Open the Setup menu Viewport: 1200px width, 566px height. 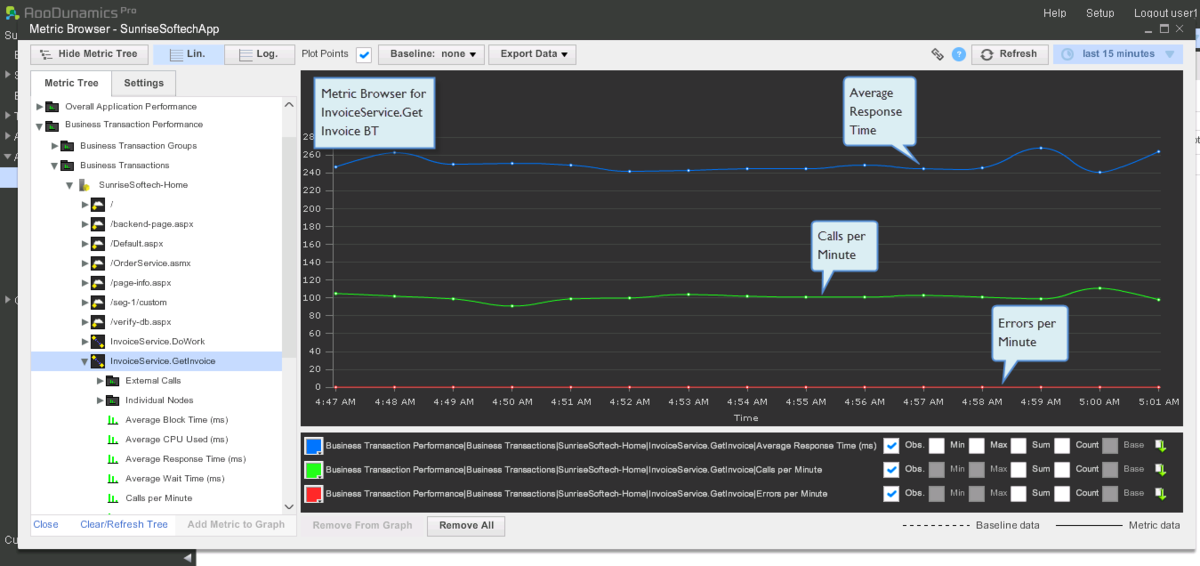[x=1100, y=13]
